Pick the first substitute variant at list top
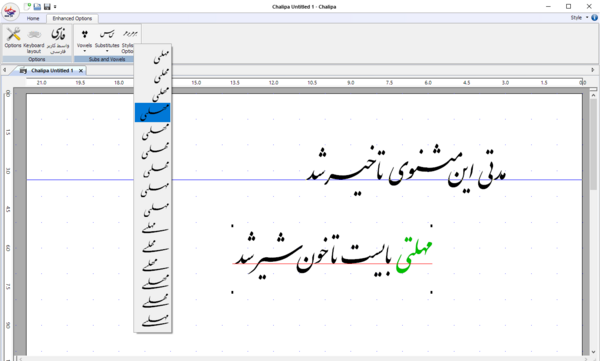Image resolution: width=600 pixels, height=361 pixels. click(161, 56)
